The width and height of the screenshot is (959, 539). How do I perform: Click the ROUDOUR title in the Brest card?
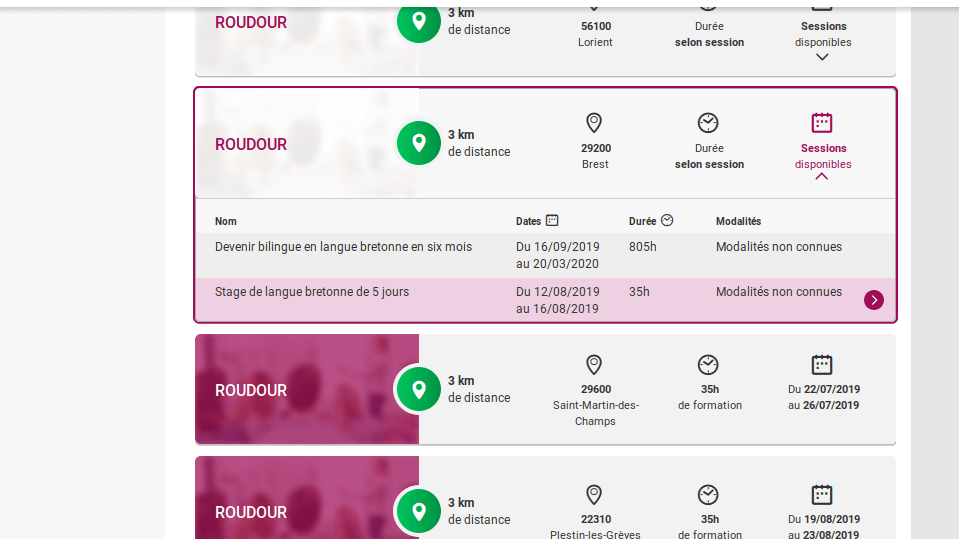(251, 144)
